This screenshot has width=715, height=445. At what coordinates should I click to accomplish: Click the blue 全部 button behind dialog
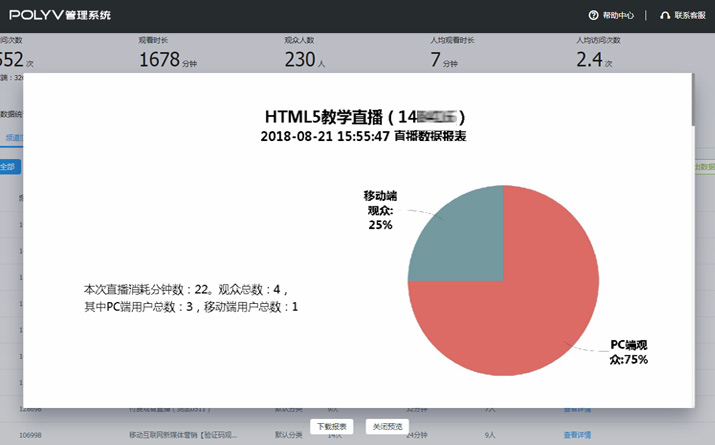coord(8,166)
